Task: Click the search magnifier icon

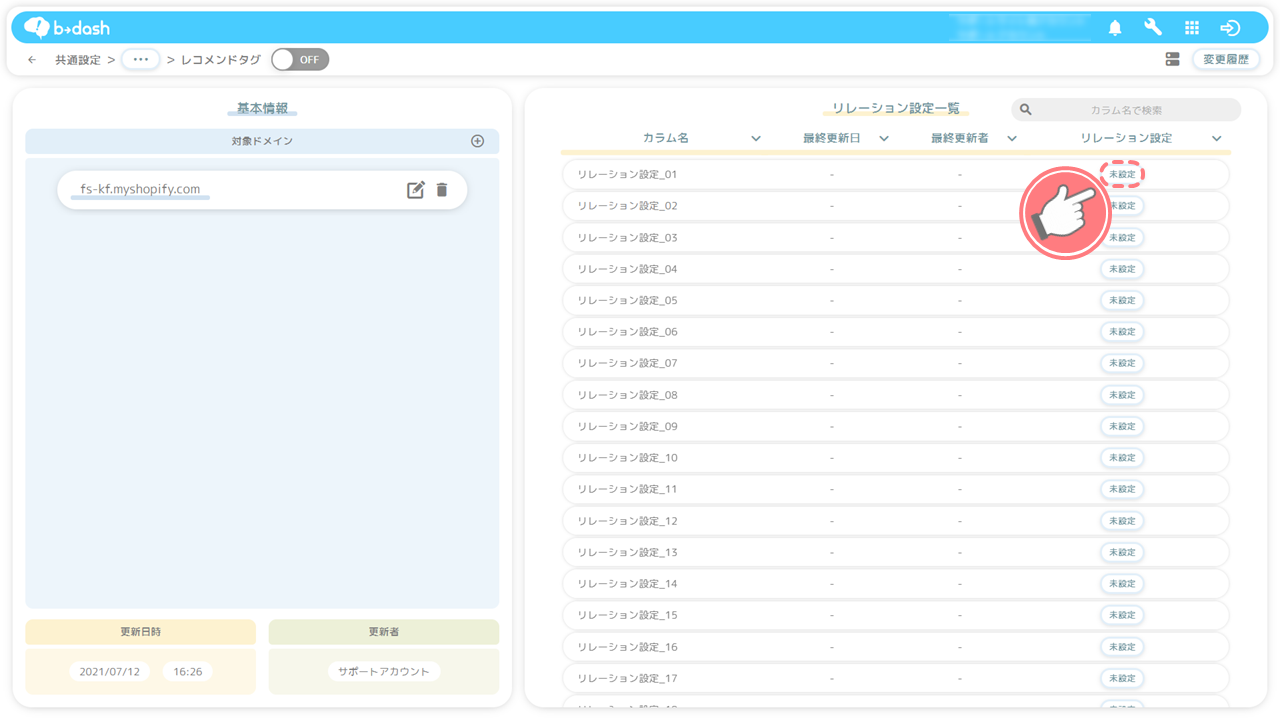Action: [1025, 110]
